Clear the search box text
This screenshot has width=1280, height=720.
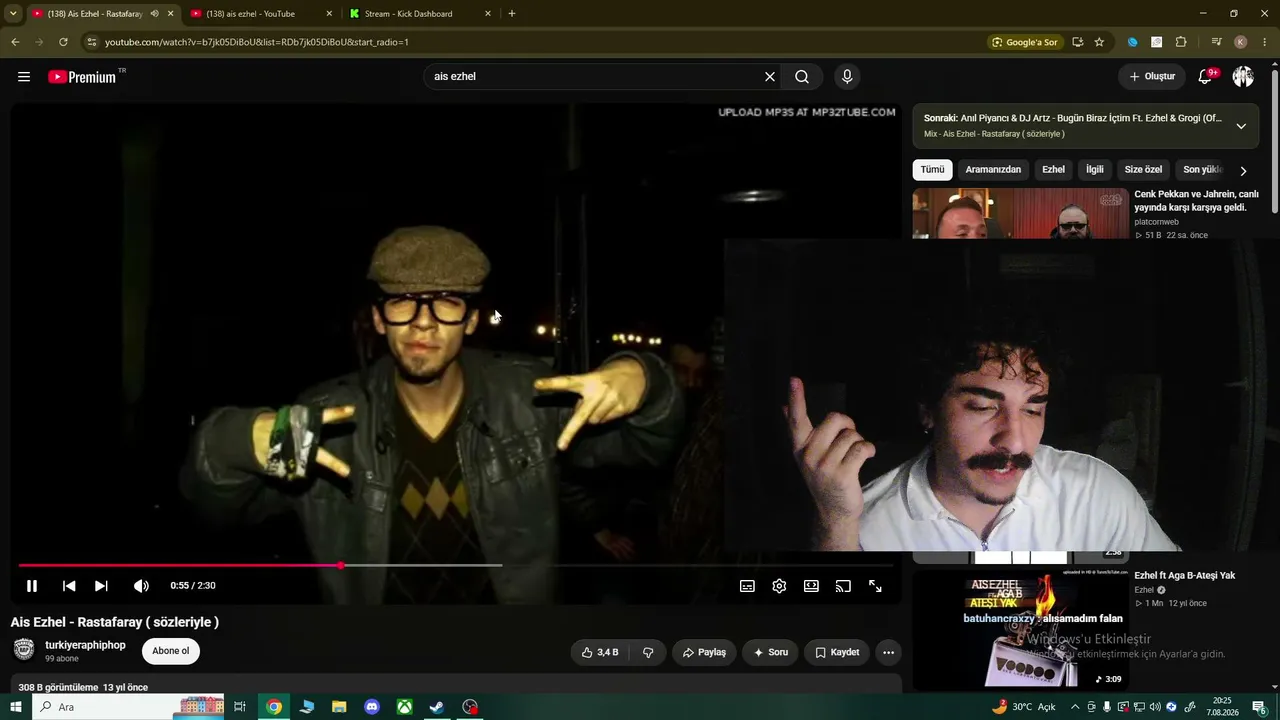tap(770, 77)
